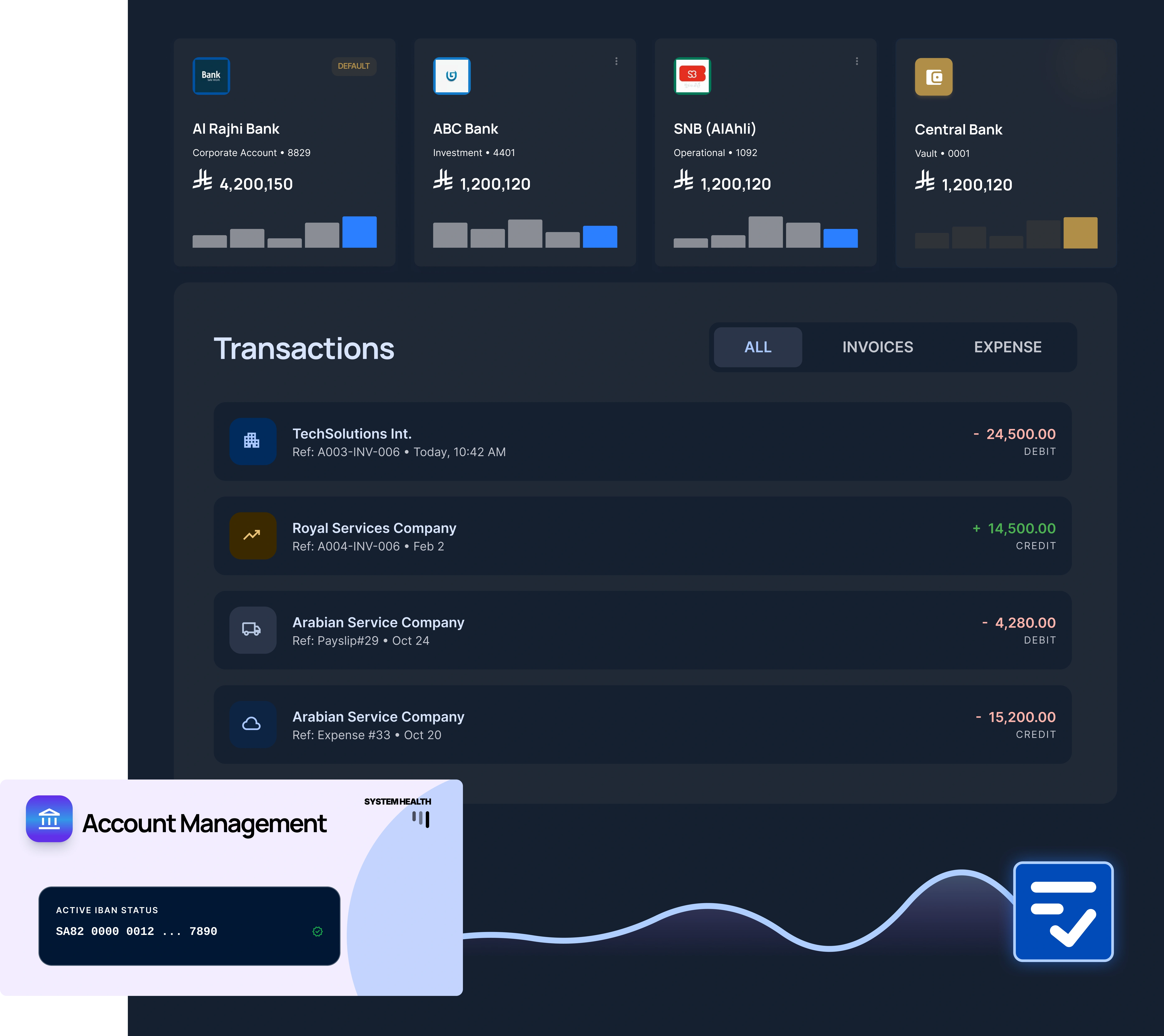This screenshot has width=1164, height=1036.
Task: Click the Al Rajhi Bank account card title
Action: pyautogui.click(x=236, y=129)
